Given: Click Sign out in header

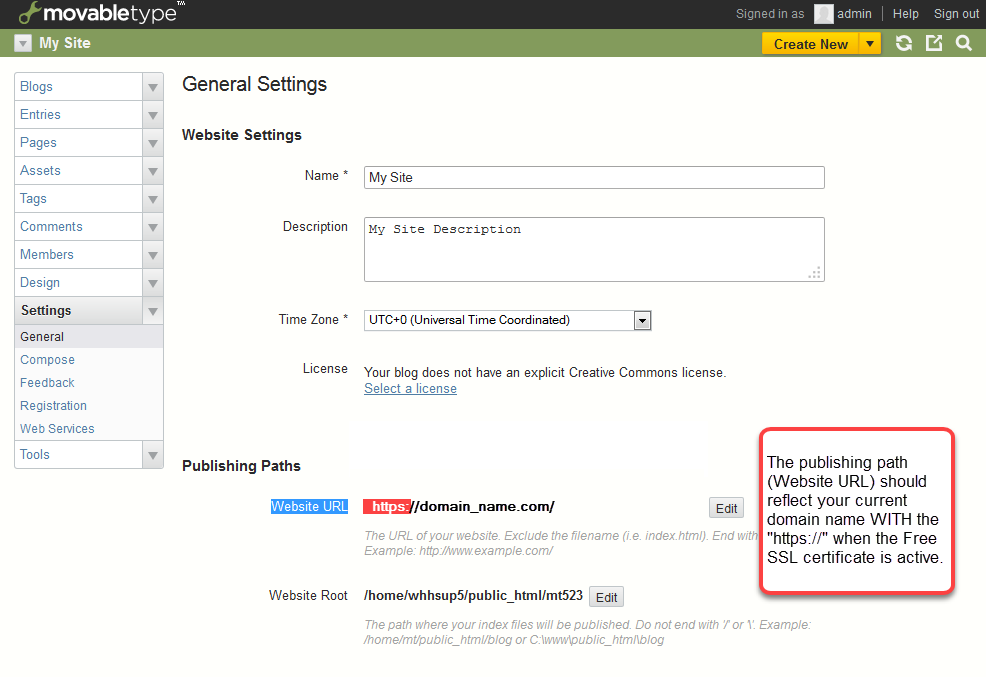Looking at the screenshot, I should (956, 14).
